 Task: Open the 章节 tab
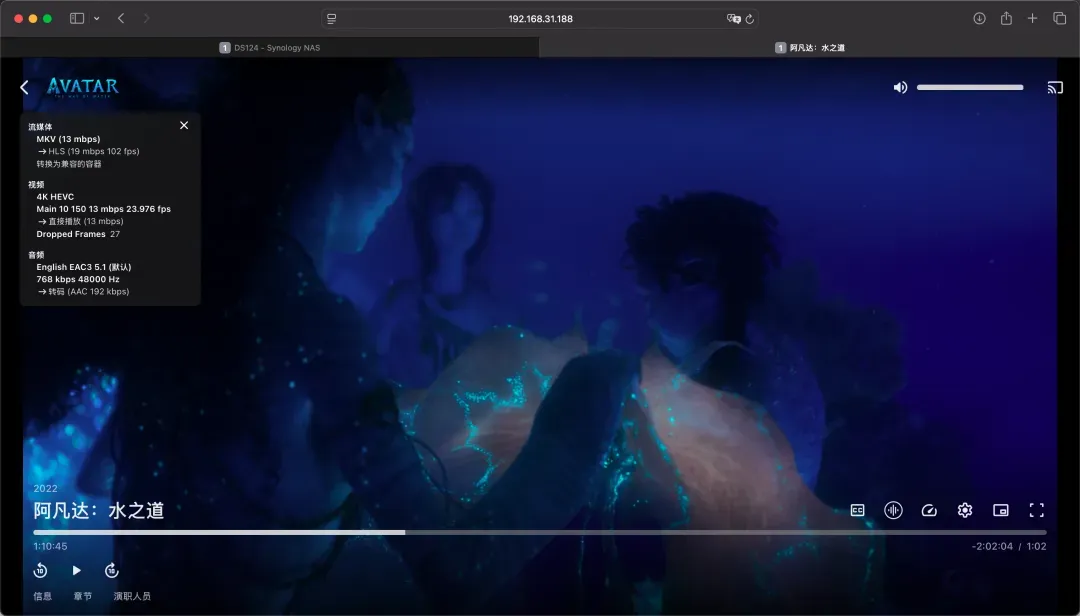83,596
